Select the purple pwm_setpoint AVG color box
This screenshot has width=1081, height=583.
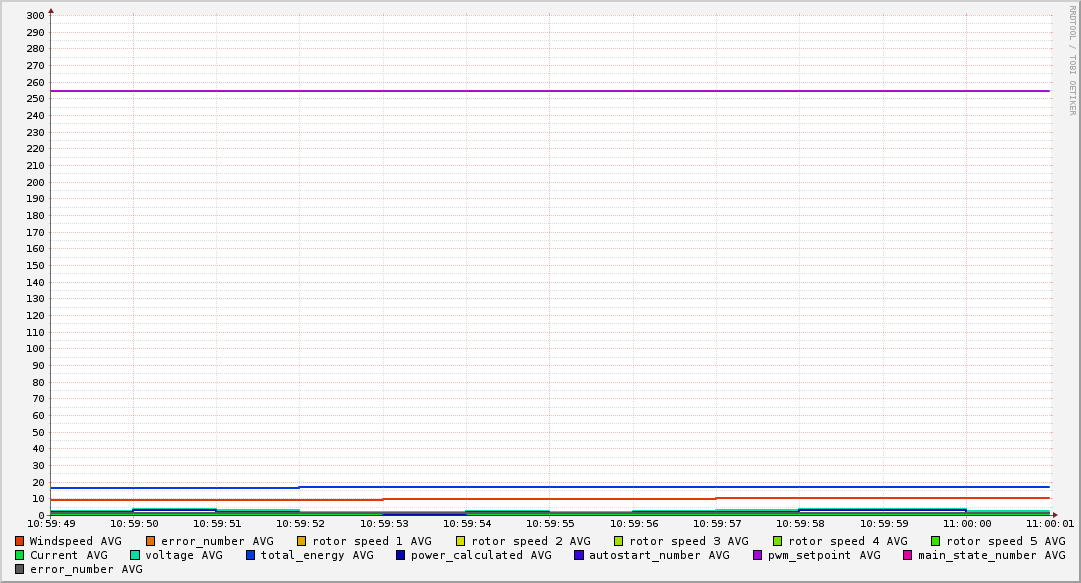click(x=757, y=555)
